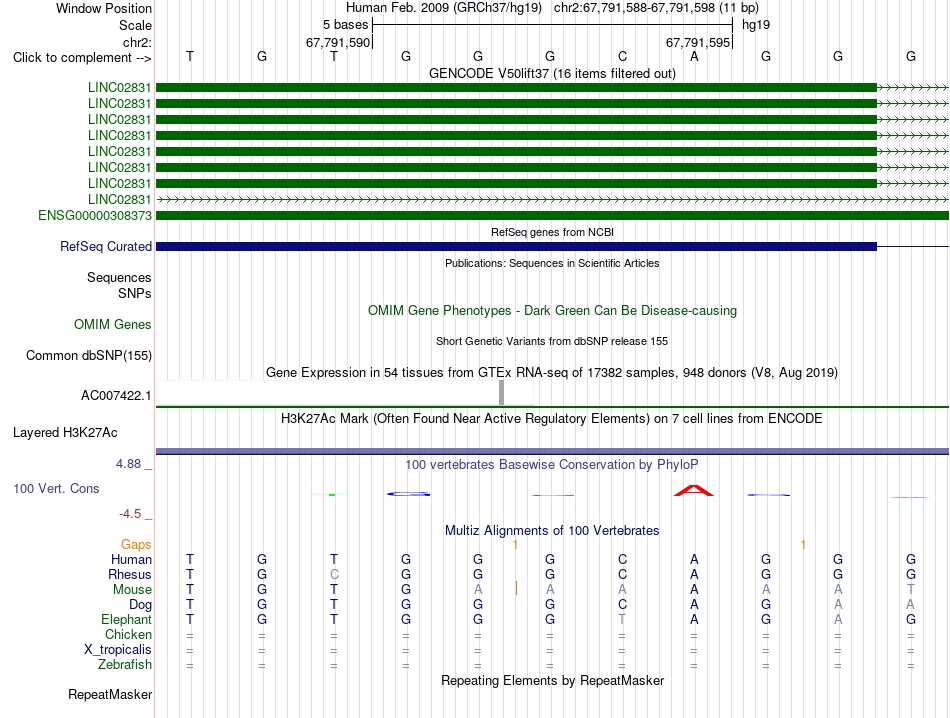
Task: Click the Human alignment row label
Action: [131, 559]
